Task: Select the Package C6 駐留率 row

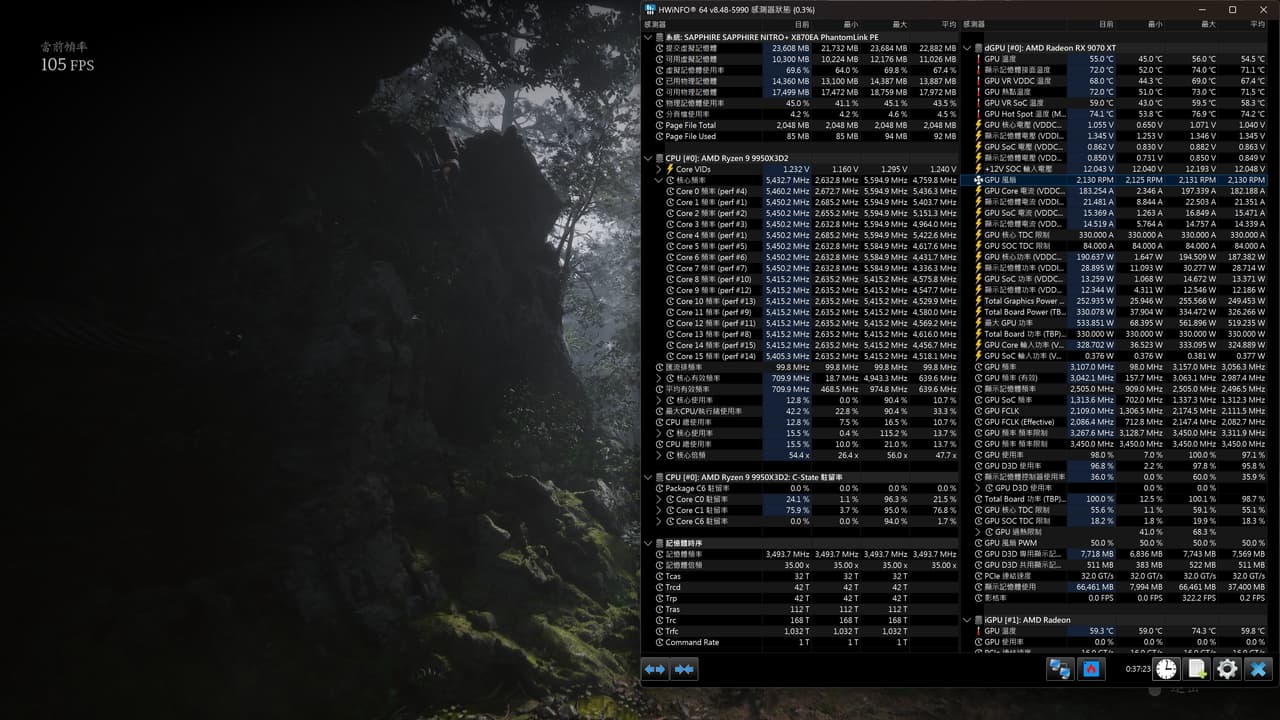Action: [800, 488]
